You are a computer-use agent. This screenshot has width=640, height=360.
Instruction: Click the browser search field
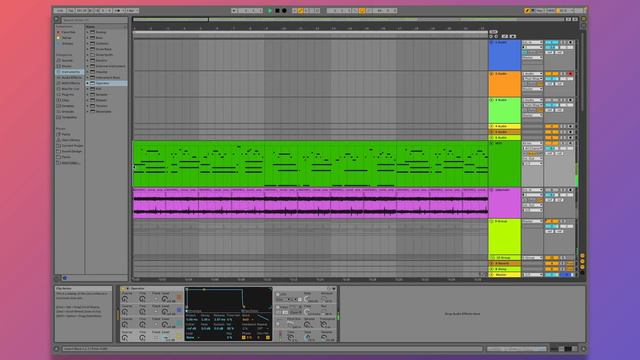(x=94, y=20)
